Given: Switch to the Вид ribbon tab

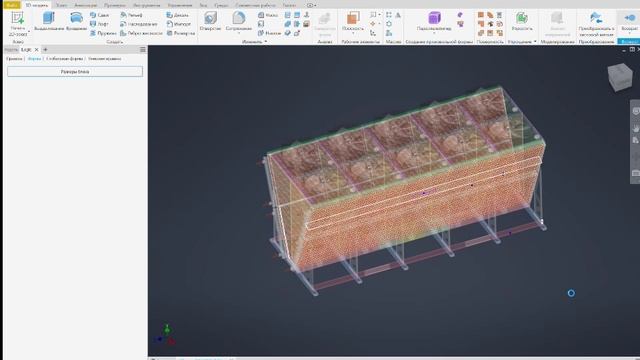Looking at the screenshot, I should point(203,5).
